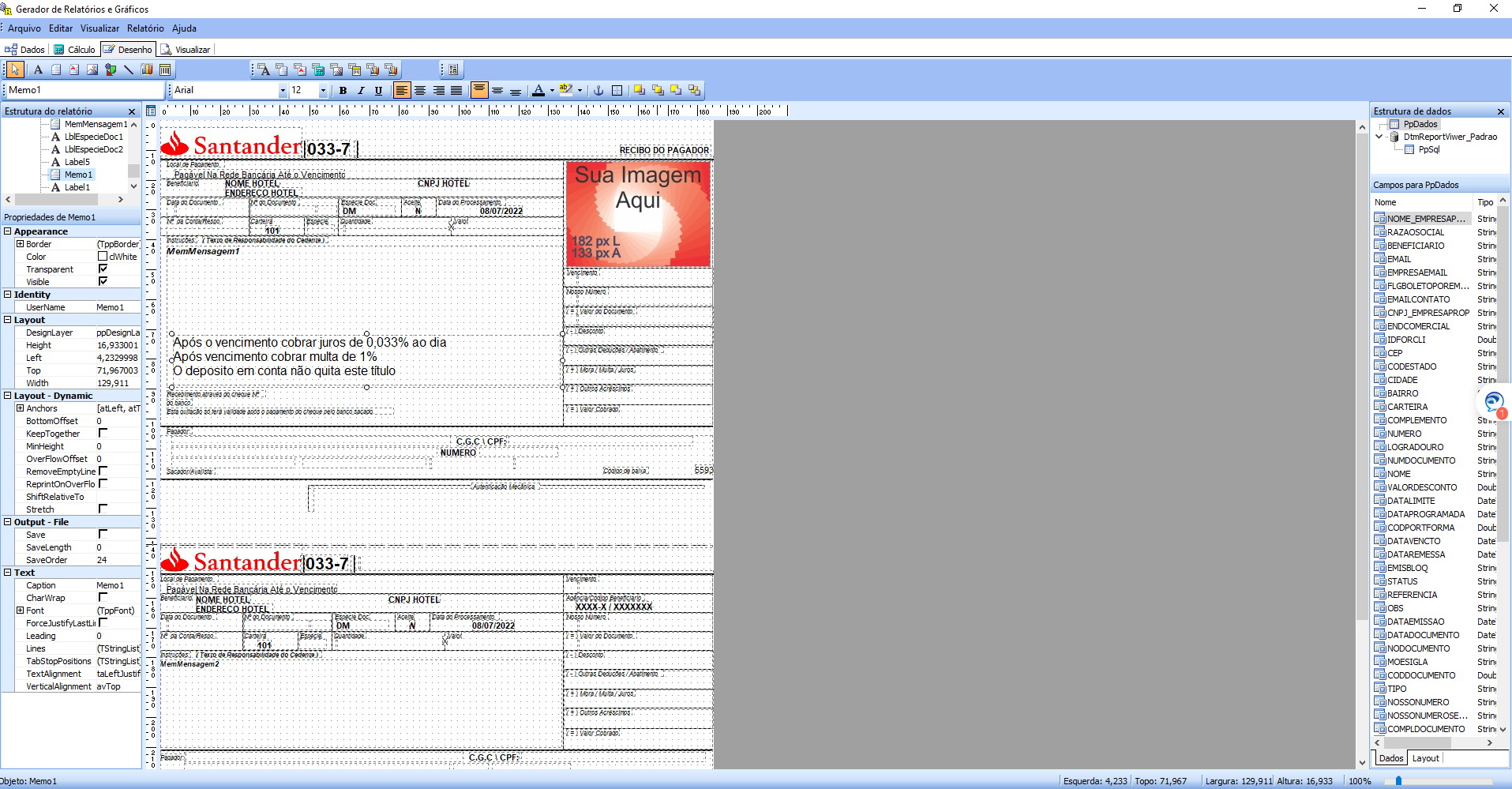This screenshot has width=1512, height=789.
Task: Center-align the text horizontally
Action: pyautogui.click(x=420, y=90)
